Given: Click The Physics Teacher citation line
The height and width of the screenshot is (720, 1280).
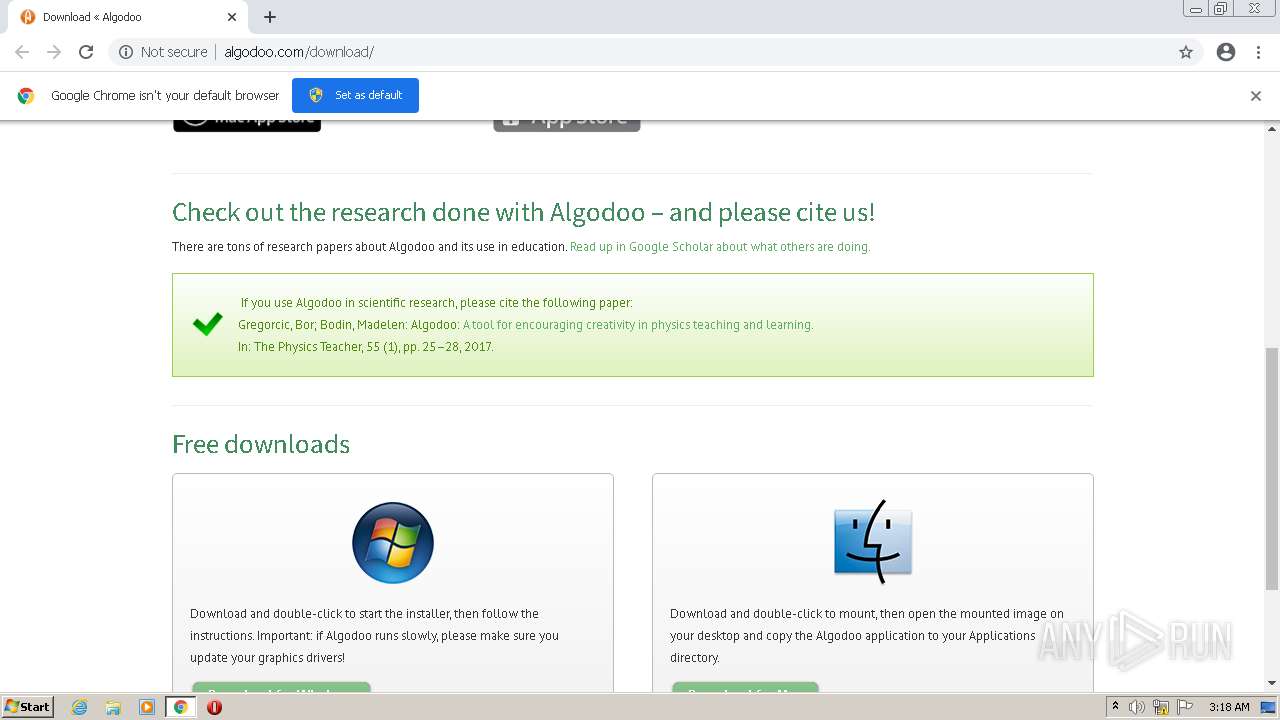Looking at the screenshot, I should [366, 346].
